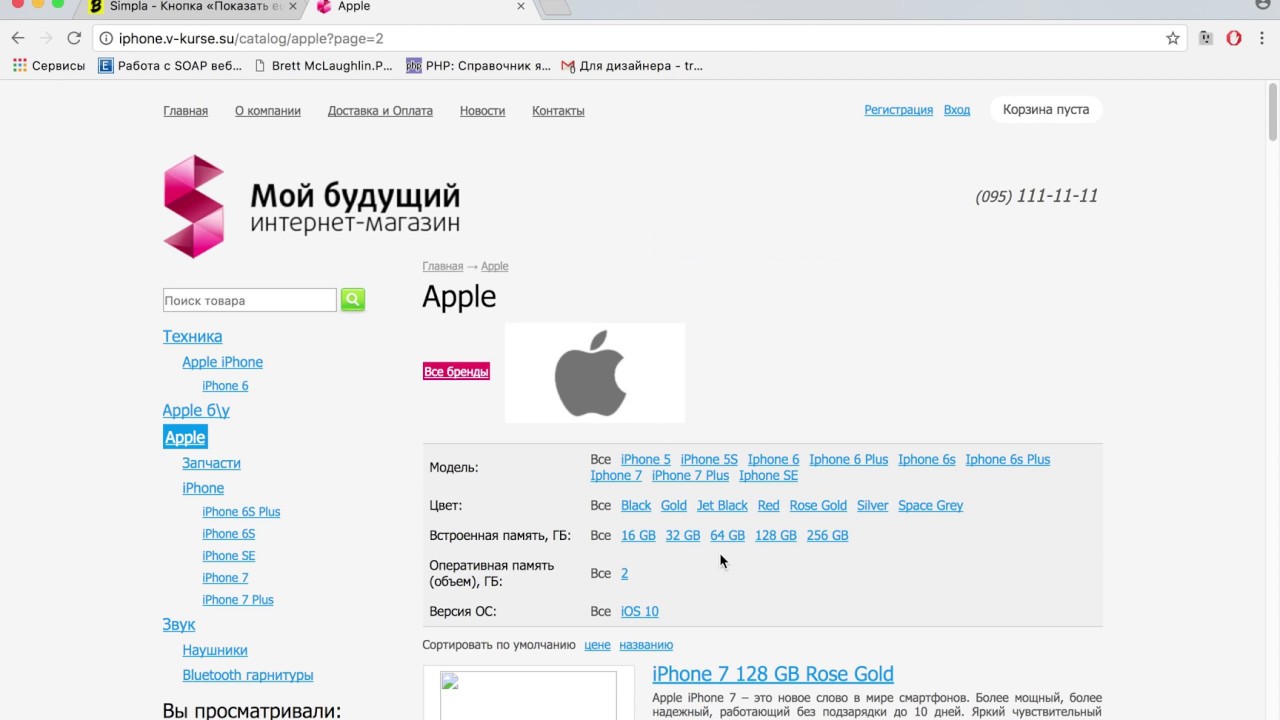The width and height of the screenshot is (1280, 720).
Task: Click the green search button
Action: [x=353, y=299]
